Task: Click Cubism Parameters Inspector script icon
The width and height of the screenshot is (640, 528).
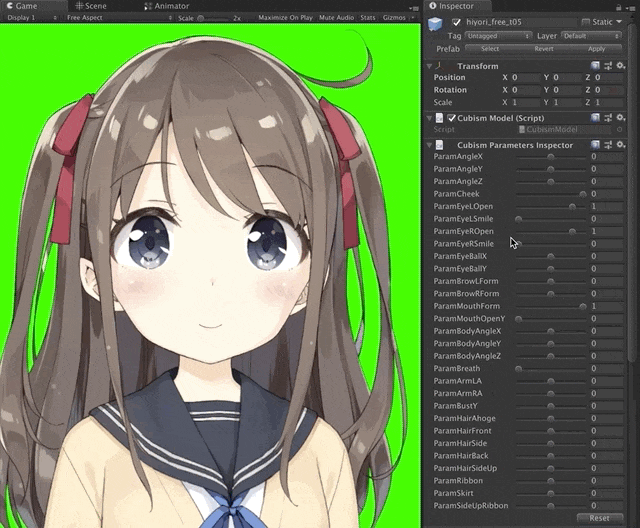Action: 439,145
